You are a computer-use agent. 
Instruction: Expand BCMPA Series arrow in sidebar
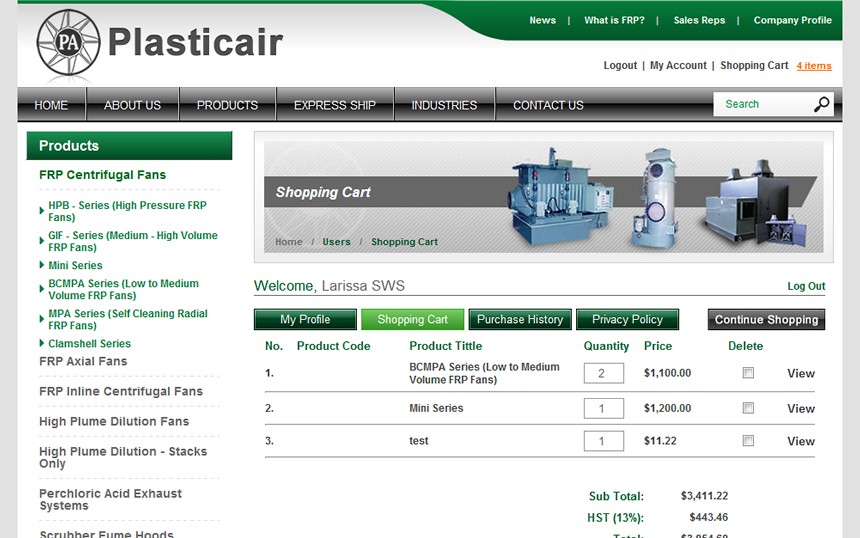click(x=42, y=289)
